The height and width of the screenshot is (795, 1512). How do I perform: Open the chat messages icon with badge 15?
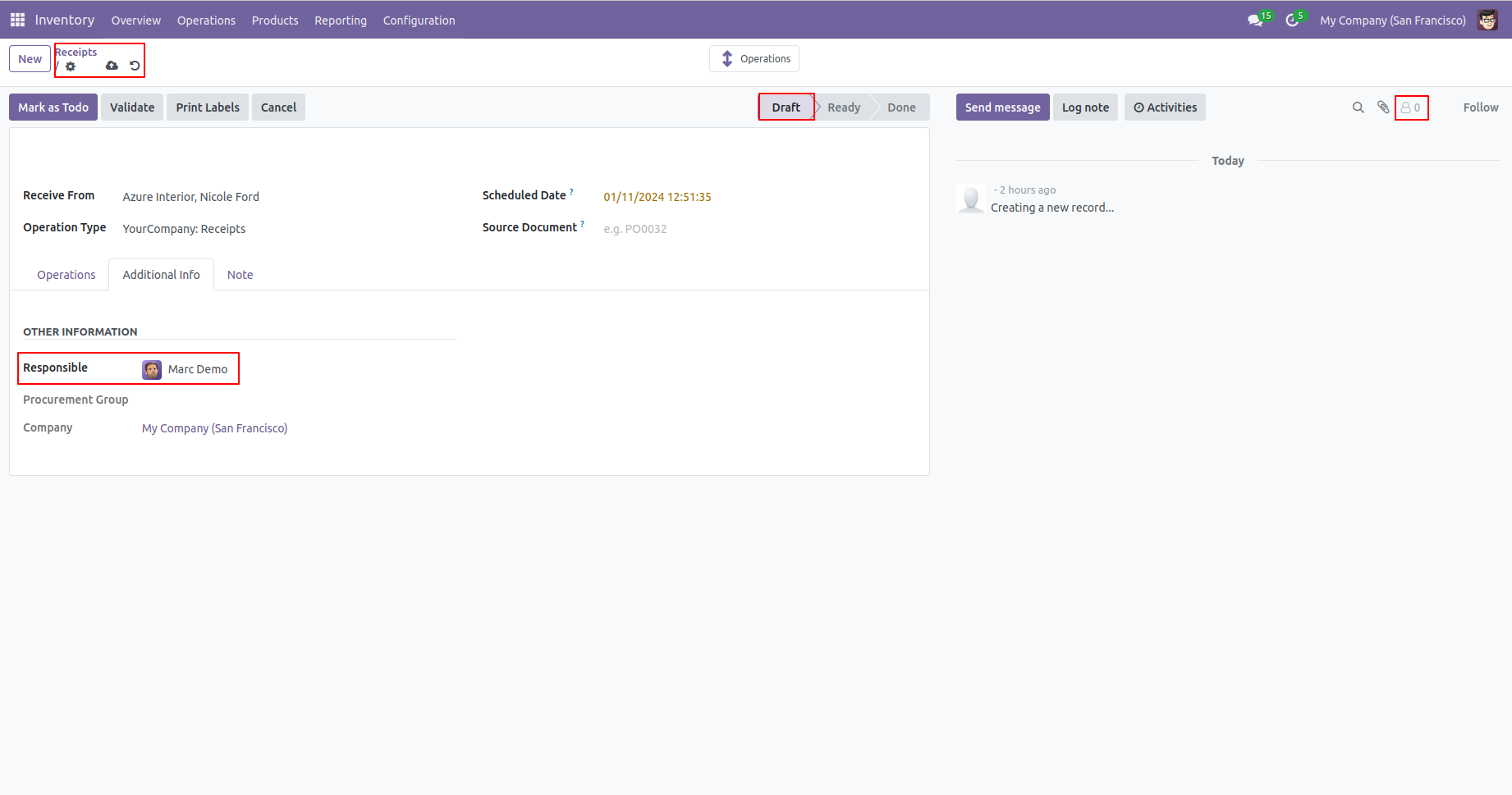tap(1255, 21)
